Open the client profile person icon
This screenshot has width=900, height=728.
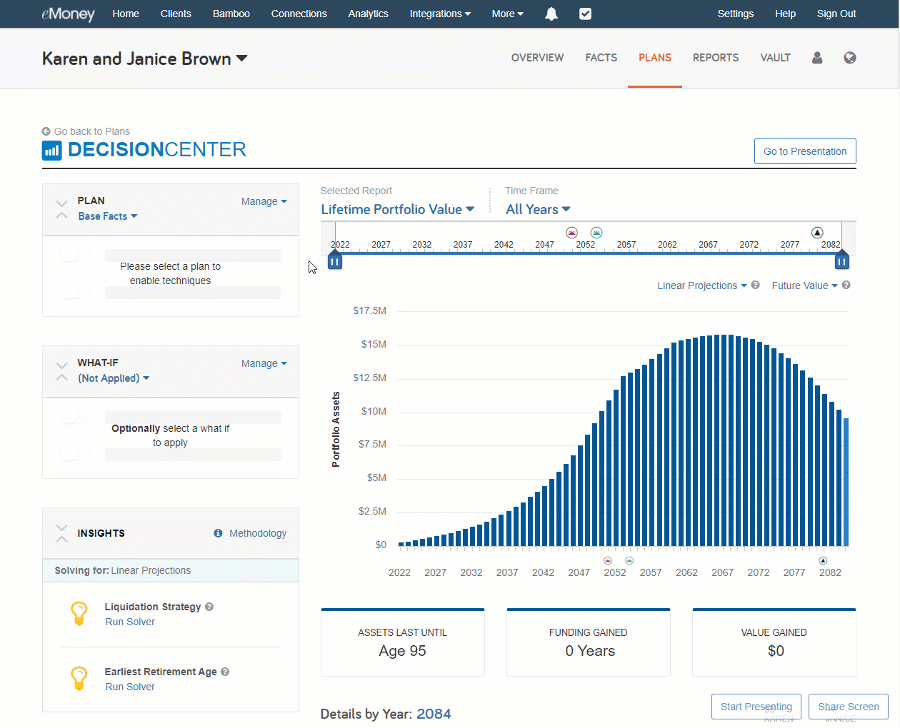coord(817,57)
